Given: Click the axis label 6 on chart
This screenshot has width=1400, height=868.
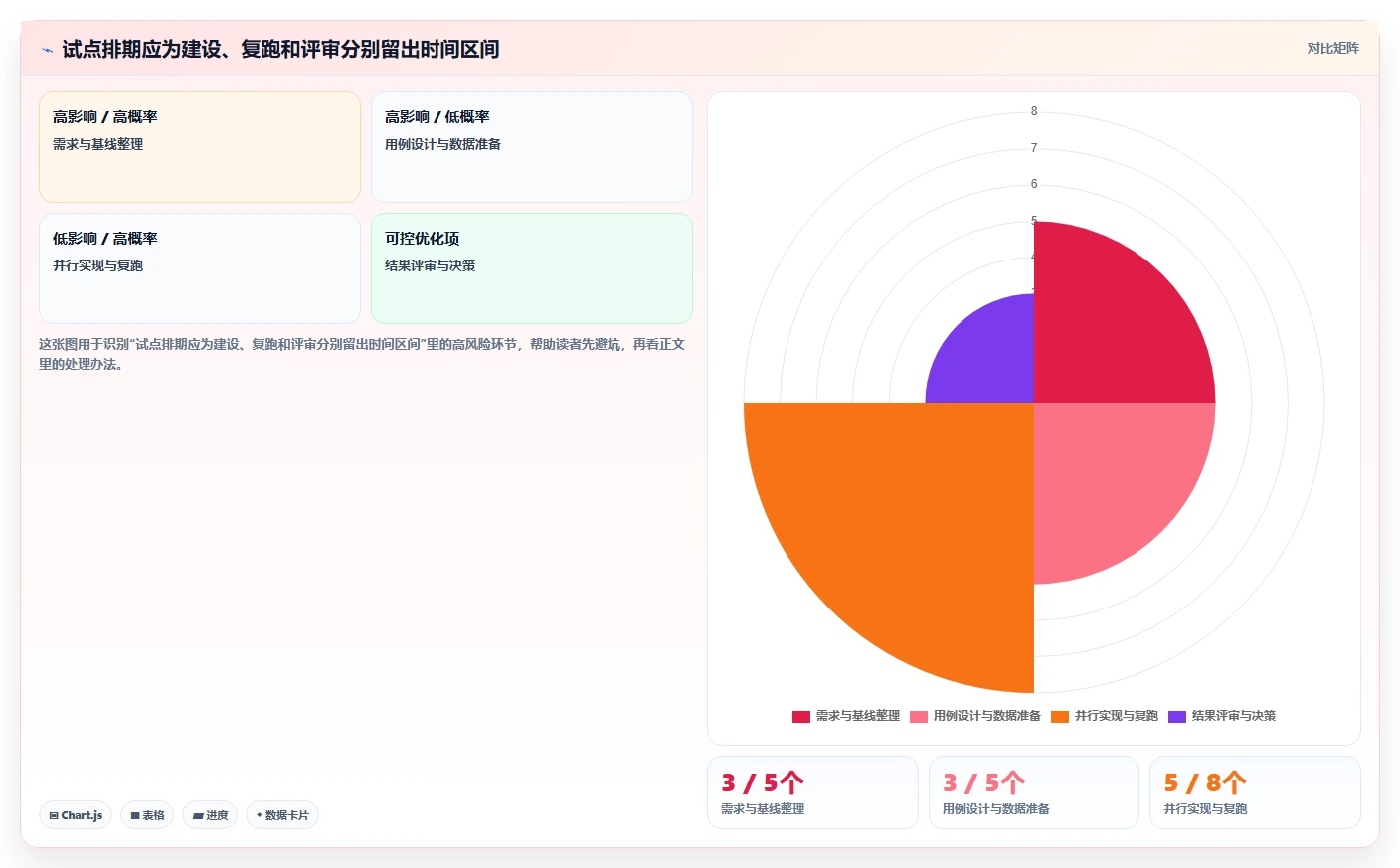Looking at the screenshot, I should click(1034, 184).
